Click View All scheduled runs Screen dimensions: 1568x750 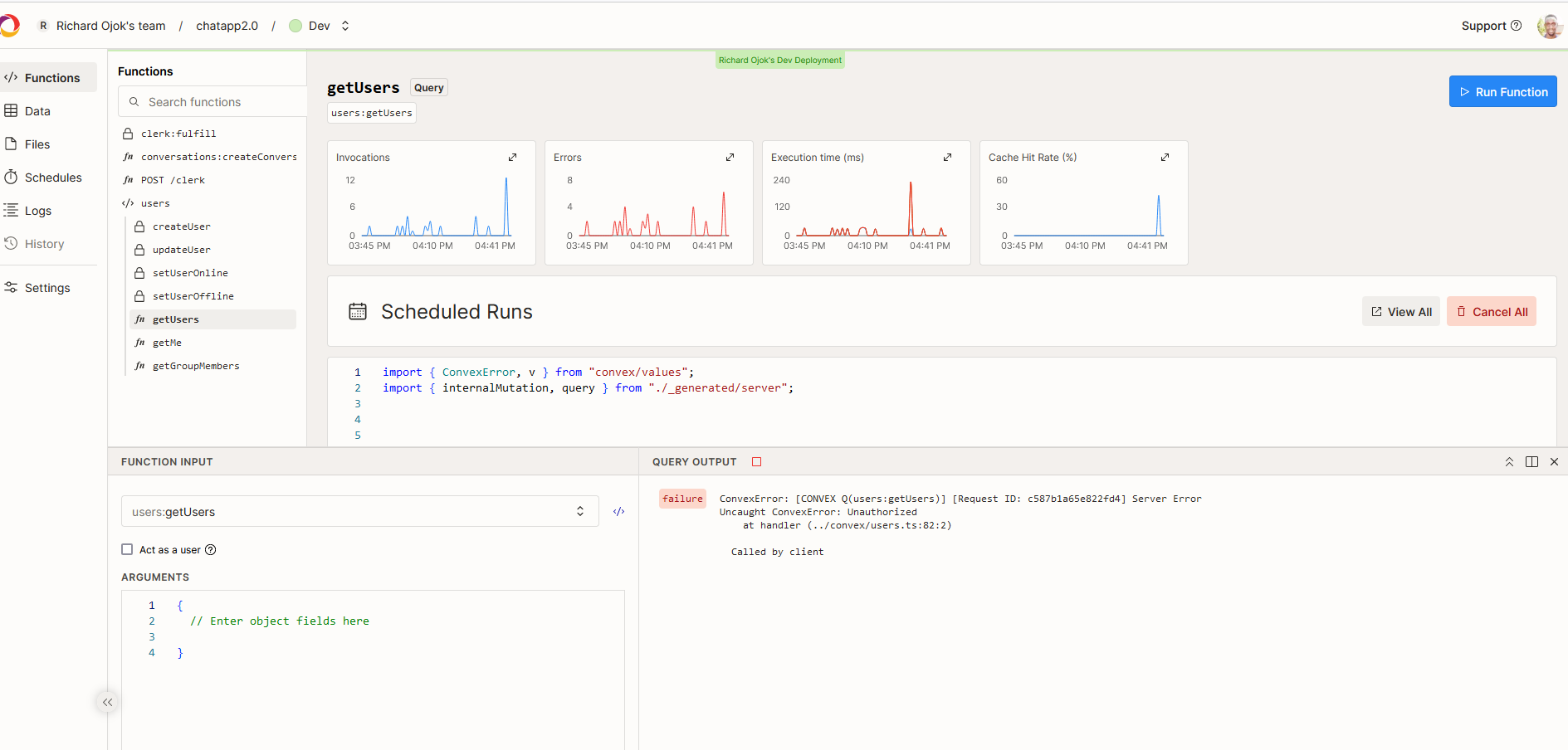pos(1401,312)
